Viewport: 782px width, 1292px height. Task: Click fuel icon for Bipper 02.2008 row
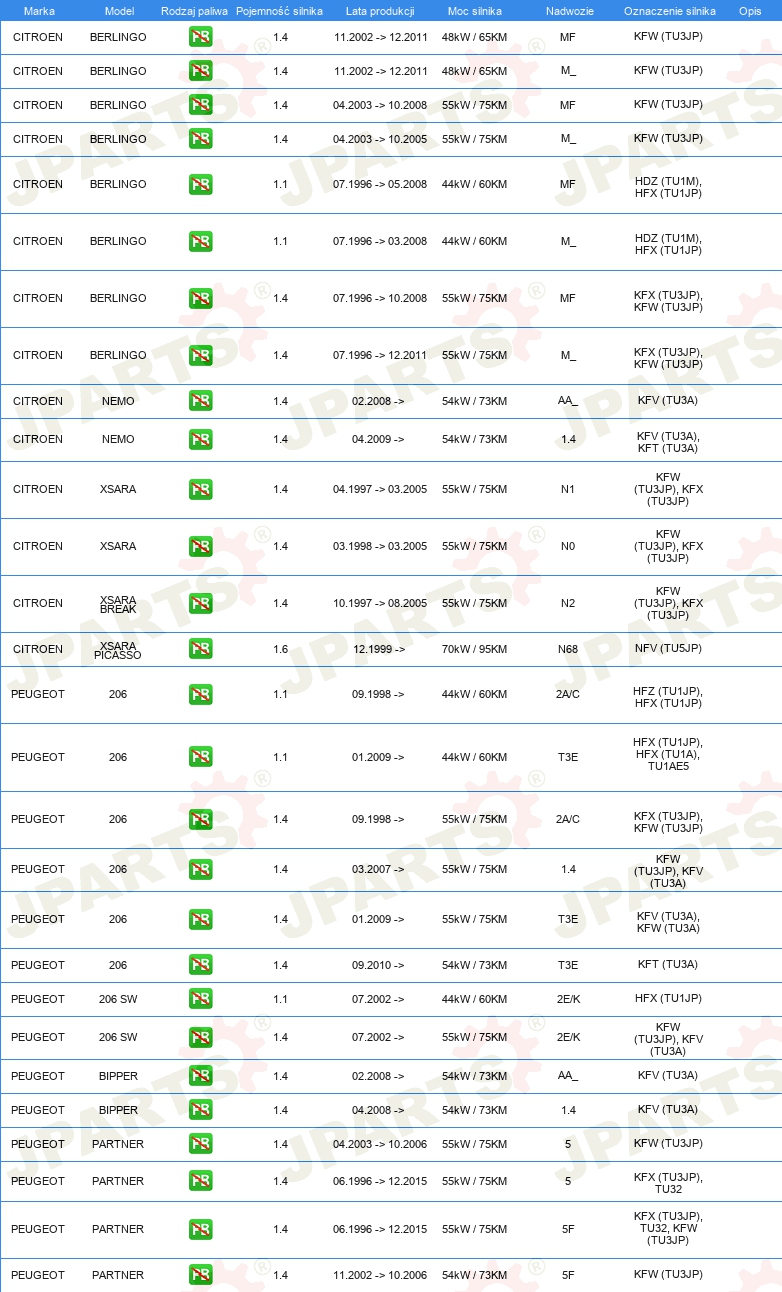[200, 1076]
